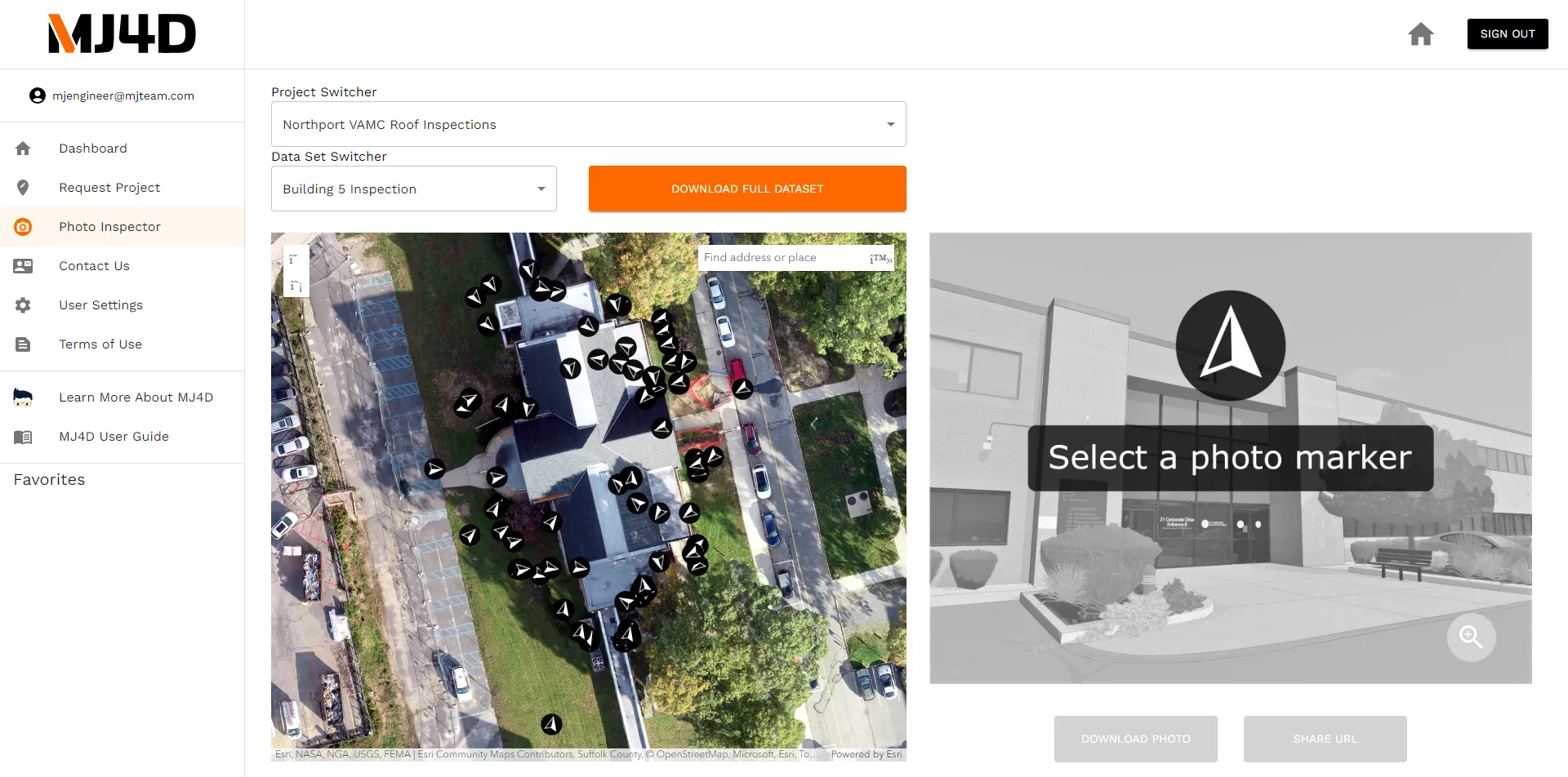Image resolution: width=1568 pixels, height=777 pixels.
Task: Click DOWNLOAD FULL DATASET button
Action: (747, 189)
